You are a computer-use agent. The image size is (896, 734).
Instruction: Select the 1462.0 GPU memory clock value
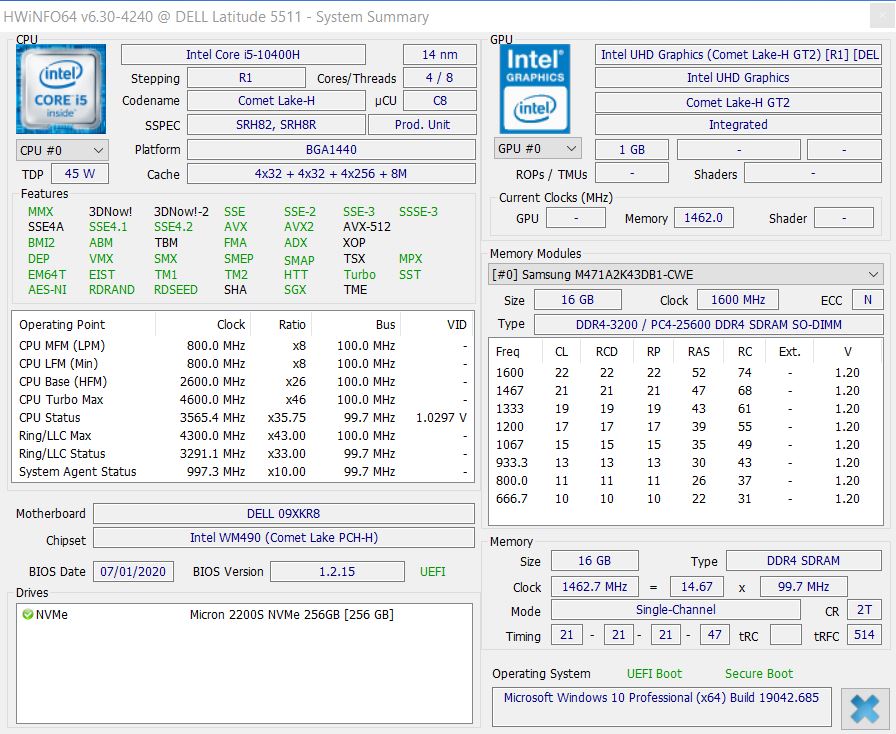tap(703, 218)
